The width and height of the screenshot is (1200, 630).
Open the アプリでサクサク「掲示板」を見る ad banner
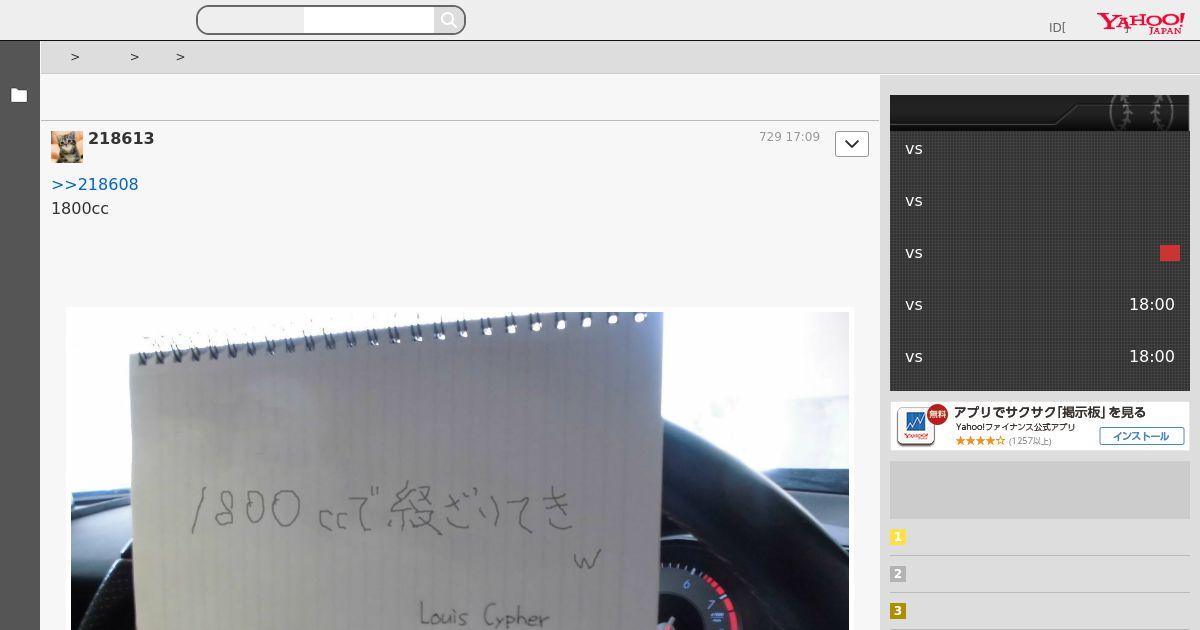coord(1040,426)
